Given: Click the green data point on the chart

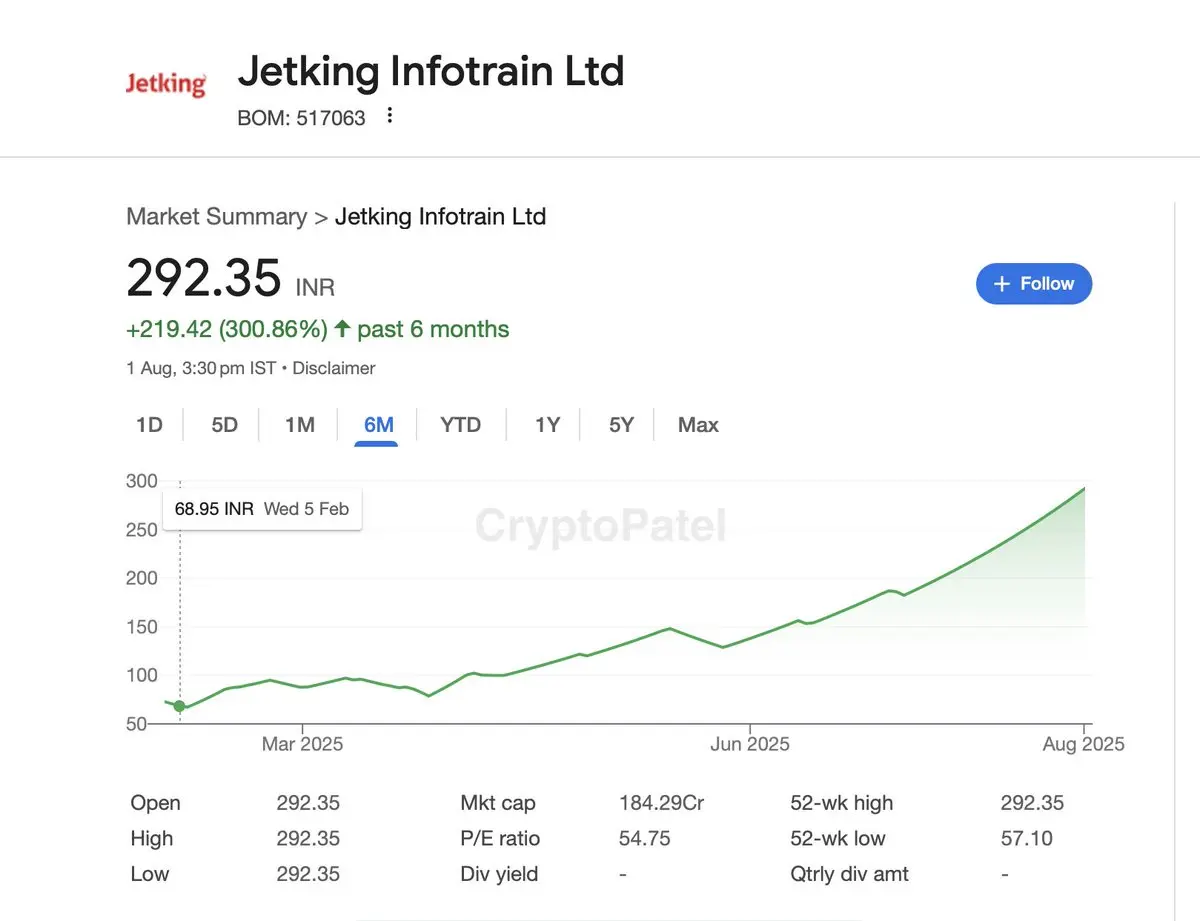Looking at the screenshot, I should coord(179,706).
